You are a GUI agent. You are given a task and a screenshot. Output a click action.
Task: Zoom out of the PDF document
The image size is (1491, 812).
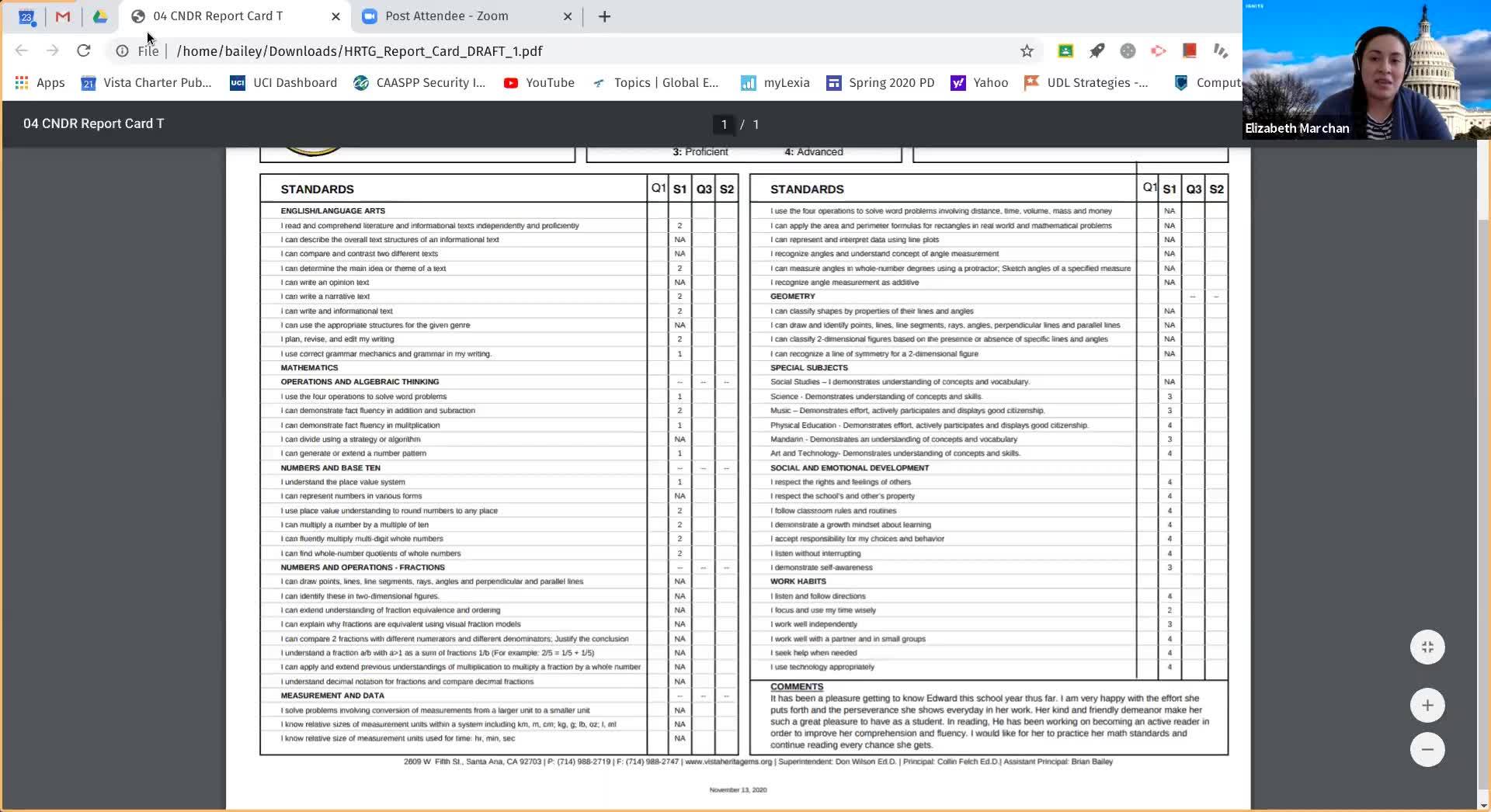1427,749
